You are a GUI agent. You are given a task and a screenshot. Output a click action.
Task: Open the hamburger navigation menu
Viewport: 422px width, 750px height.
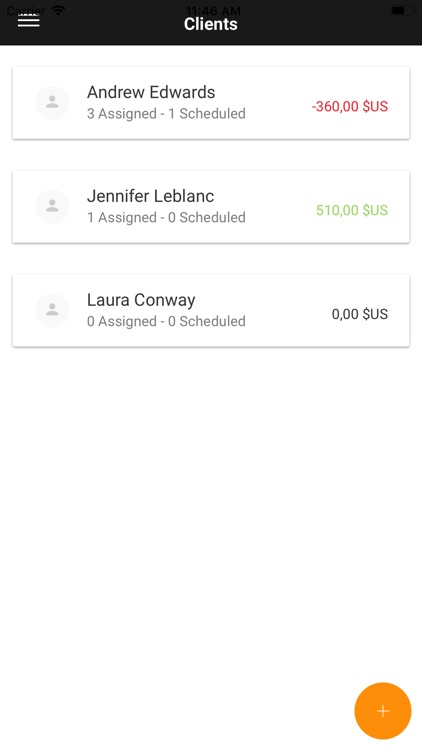click(x=29, y=21)
